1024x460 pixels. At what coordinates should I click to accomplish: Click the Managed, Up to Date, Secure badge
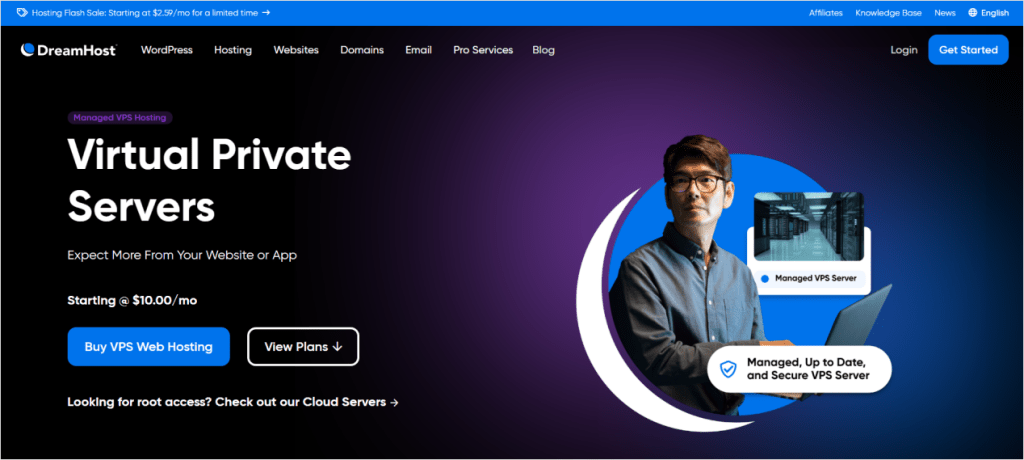(799, 369)
